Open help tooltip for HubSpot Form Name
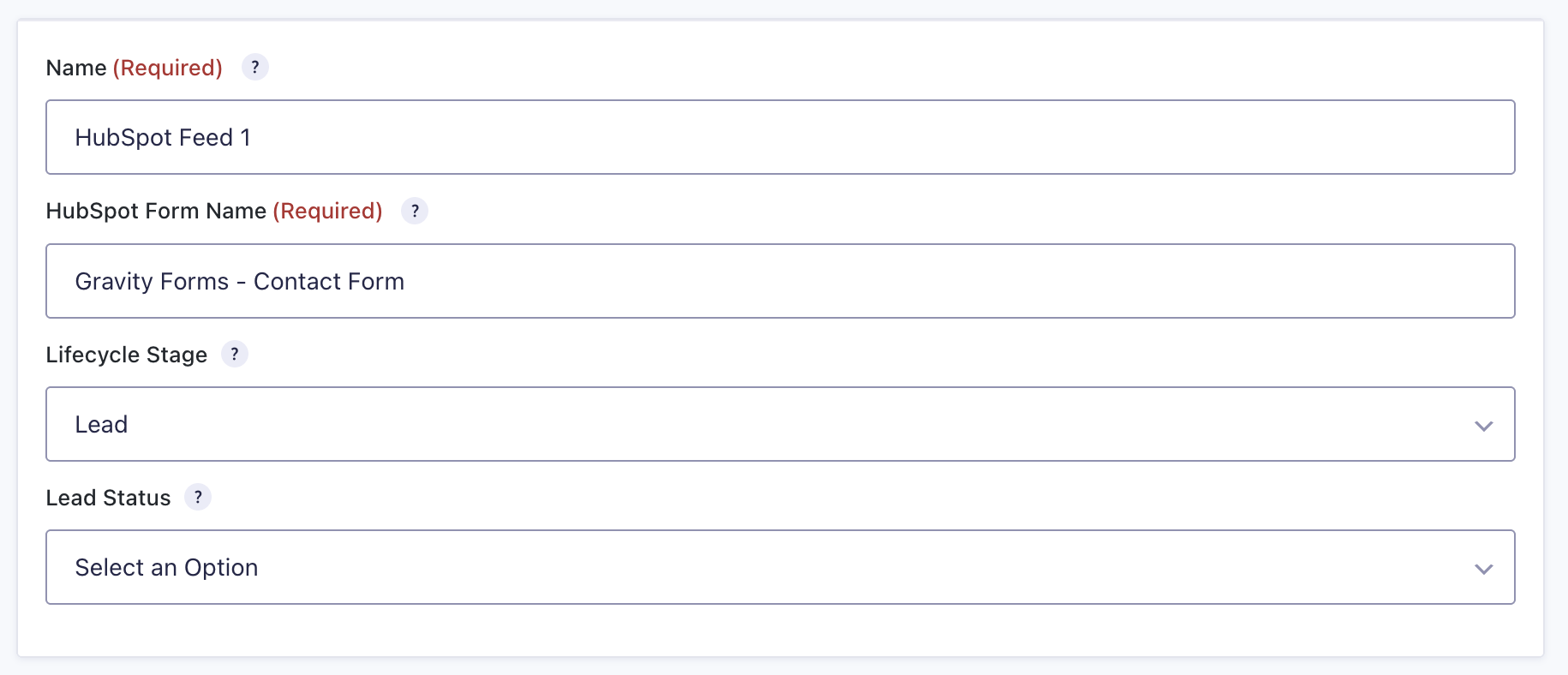1568x675 pixels. tap(415, 211)
